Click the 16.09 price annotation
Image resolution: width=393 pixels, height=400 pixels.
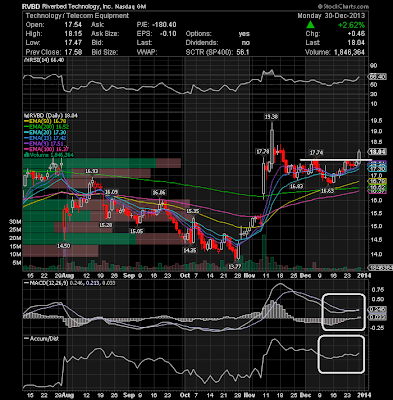click(x=111, y=192)
